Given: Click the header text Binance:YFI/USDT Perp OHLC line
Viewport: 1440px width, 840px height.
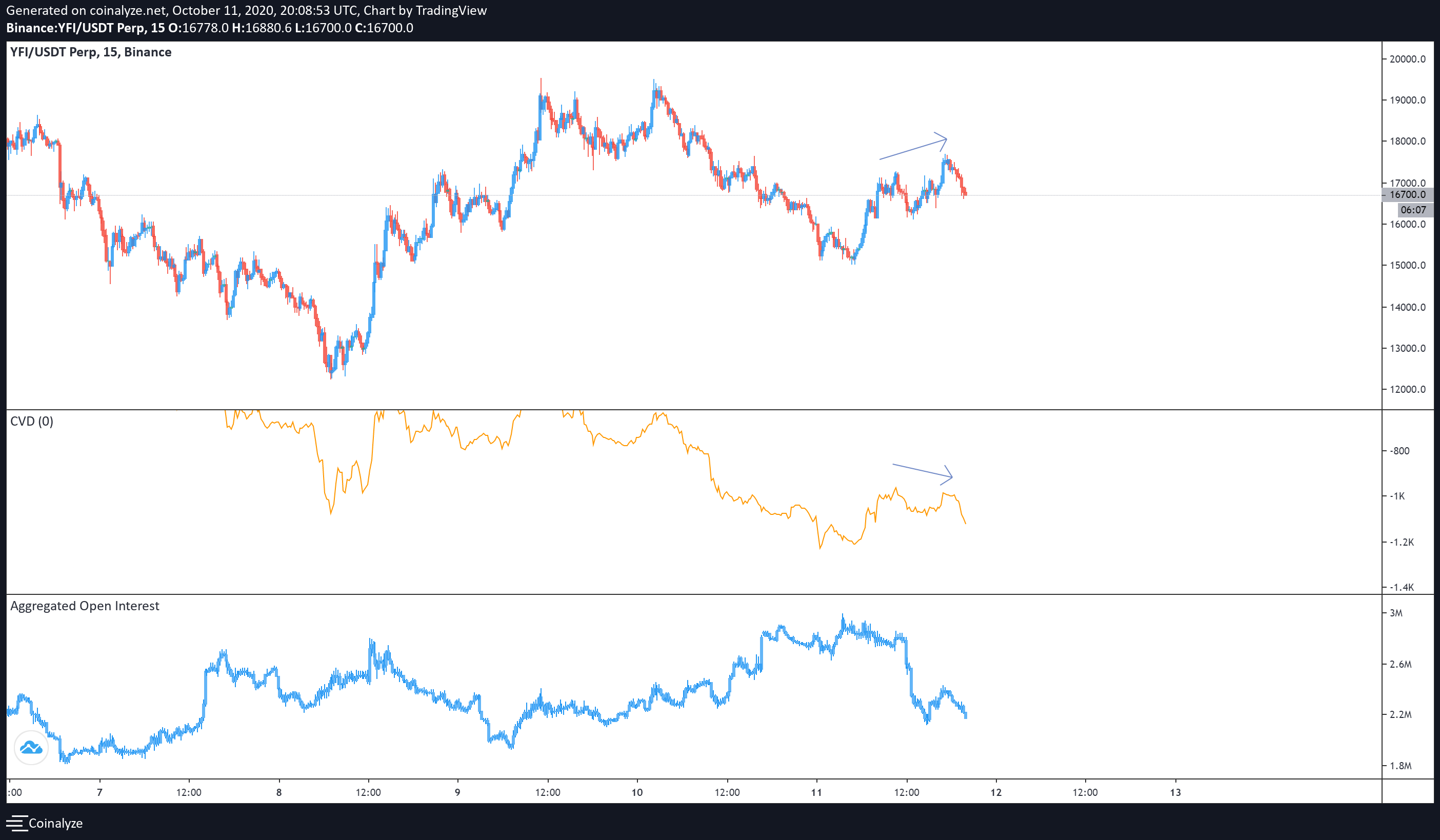Looking at the screenshot, I should click(210, 28).
